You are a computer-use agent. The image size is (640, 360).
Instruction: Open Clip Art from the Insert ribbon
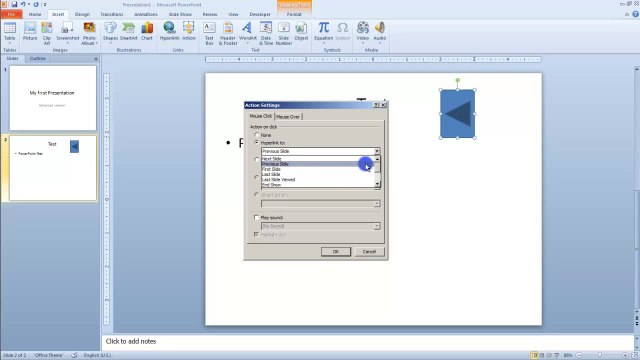coord(47,33)
